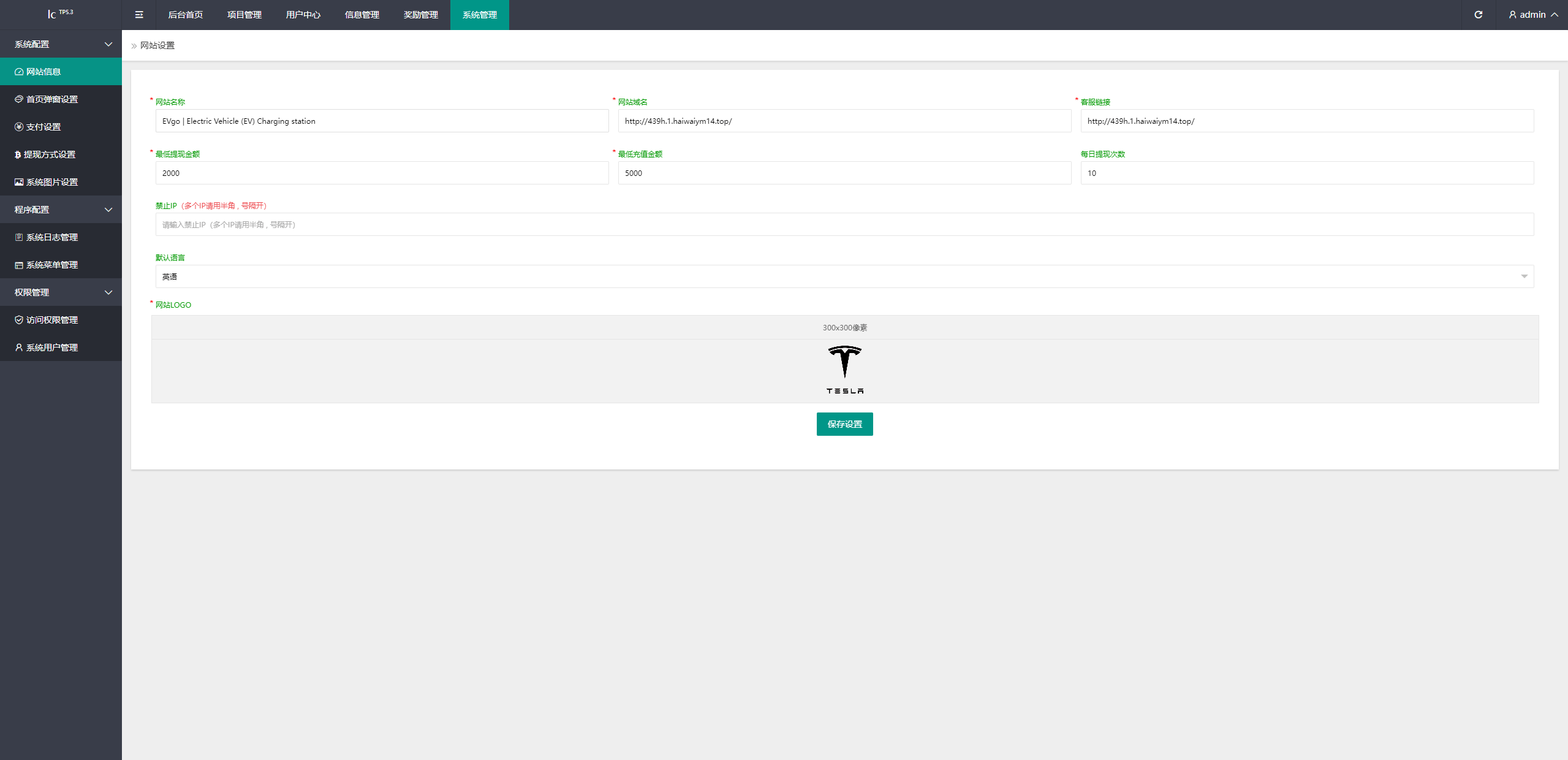Open 提现方式设置 page
Screen dimensions: 1568x760
tap(61, 154)
